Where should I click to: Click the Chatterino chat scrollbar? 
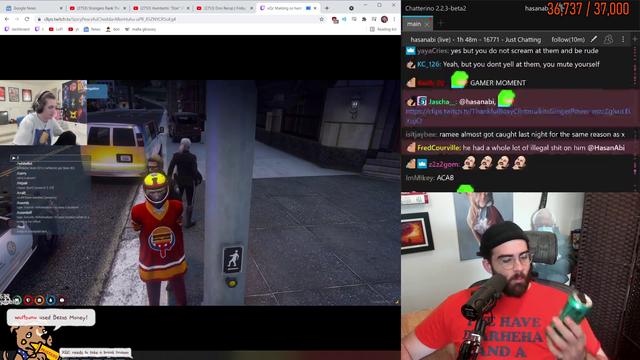click(x=636, y=118)
